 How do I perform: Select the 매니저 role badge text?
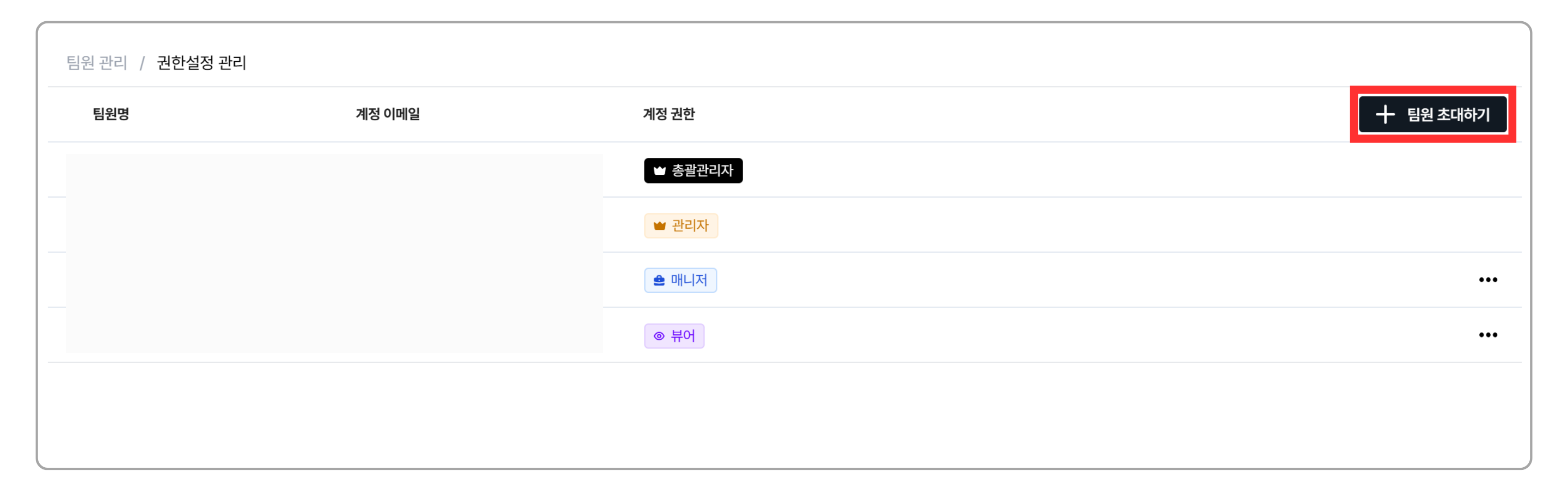[x=688, y=280]
